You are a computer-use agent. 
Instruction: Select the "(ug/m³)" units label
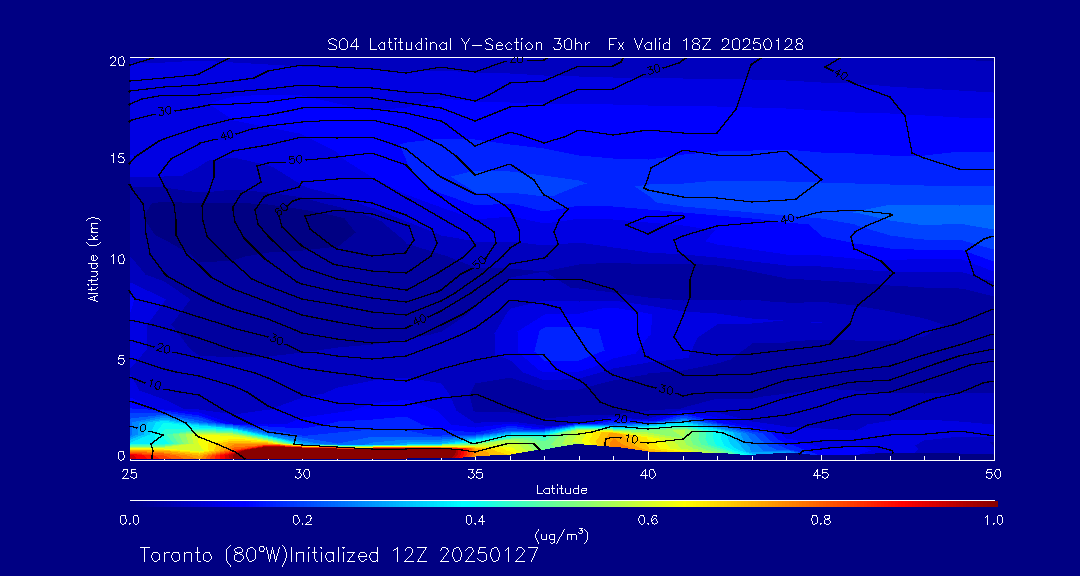[561, 535]
